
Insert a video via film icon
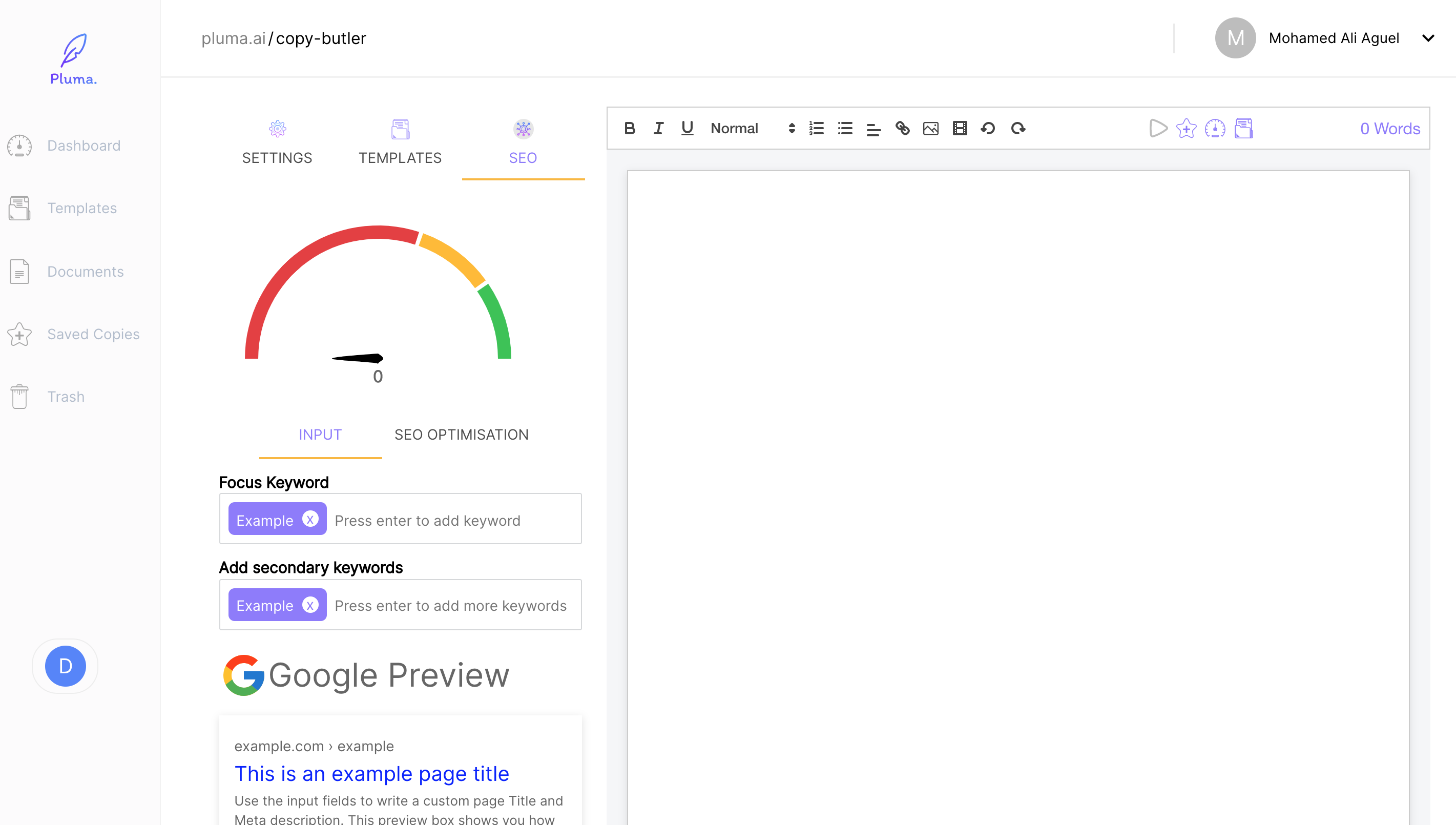(x=960, y=129)
